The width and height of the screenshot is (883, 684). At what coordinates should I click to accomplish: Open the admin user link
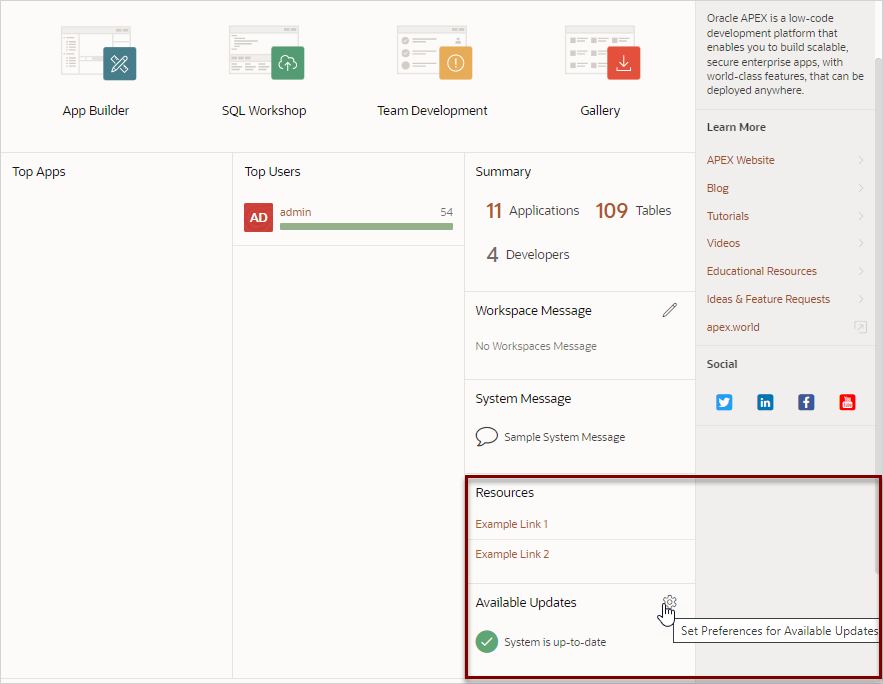296,212
